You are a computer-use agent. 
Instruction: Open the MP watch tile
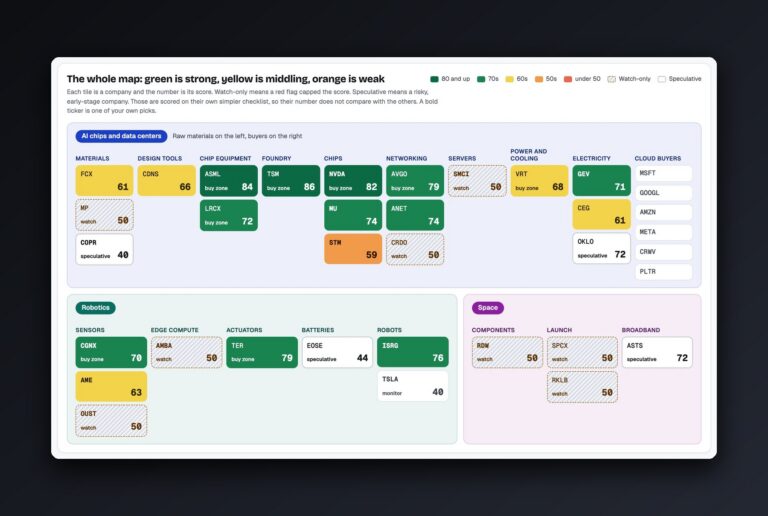(x=104, y=215)
